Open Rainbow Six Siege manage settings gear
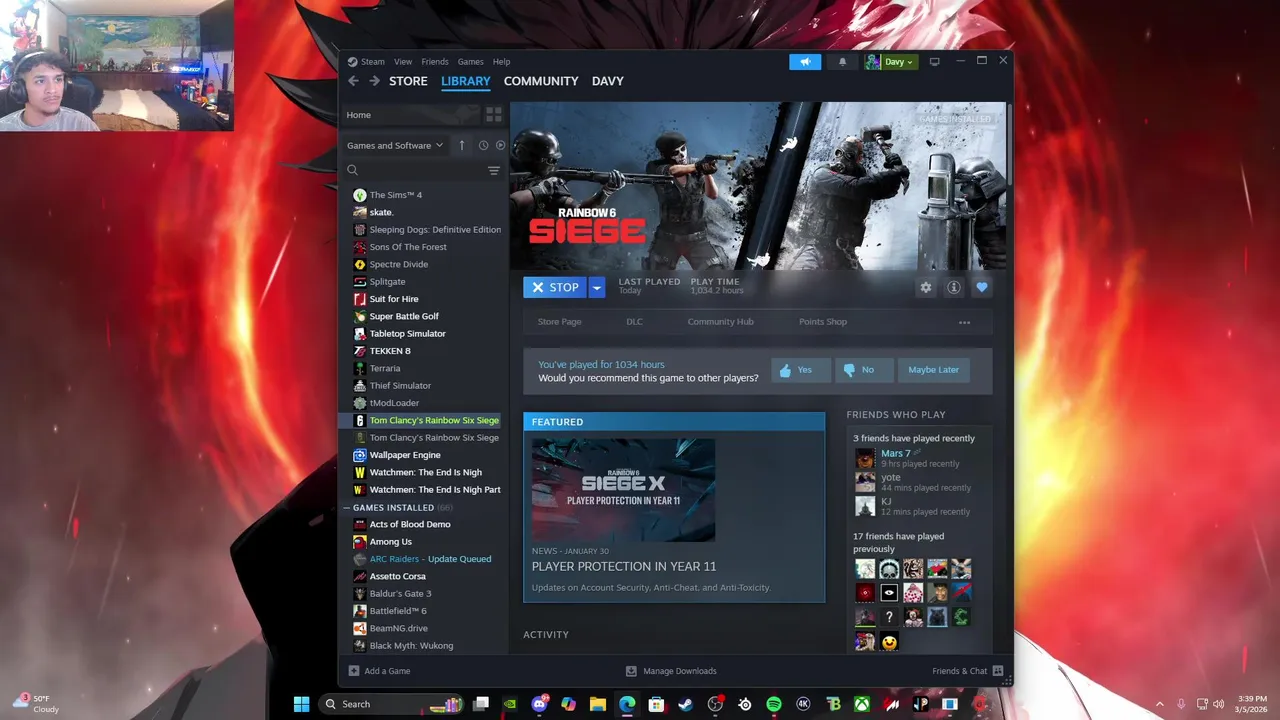This screenshot has height=720, width=1280. 926,287
